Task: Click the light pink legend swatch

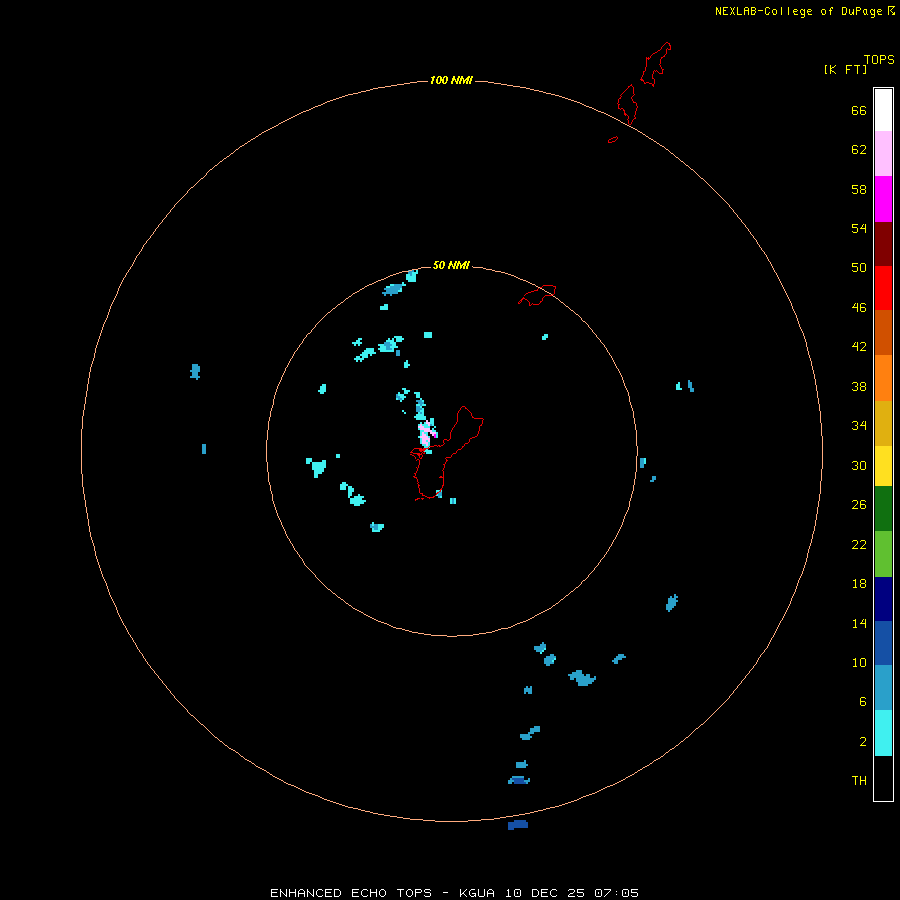Action: point(883,154)
